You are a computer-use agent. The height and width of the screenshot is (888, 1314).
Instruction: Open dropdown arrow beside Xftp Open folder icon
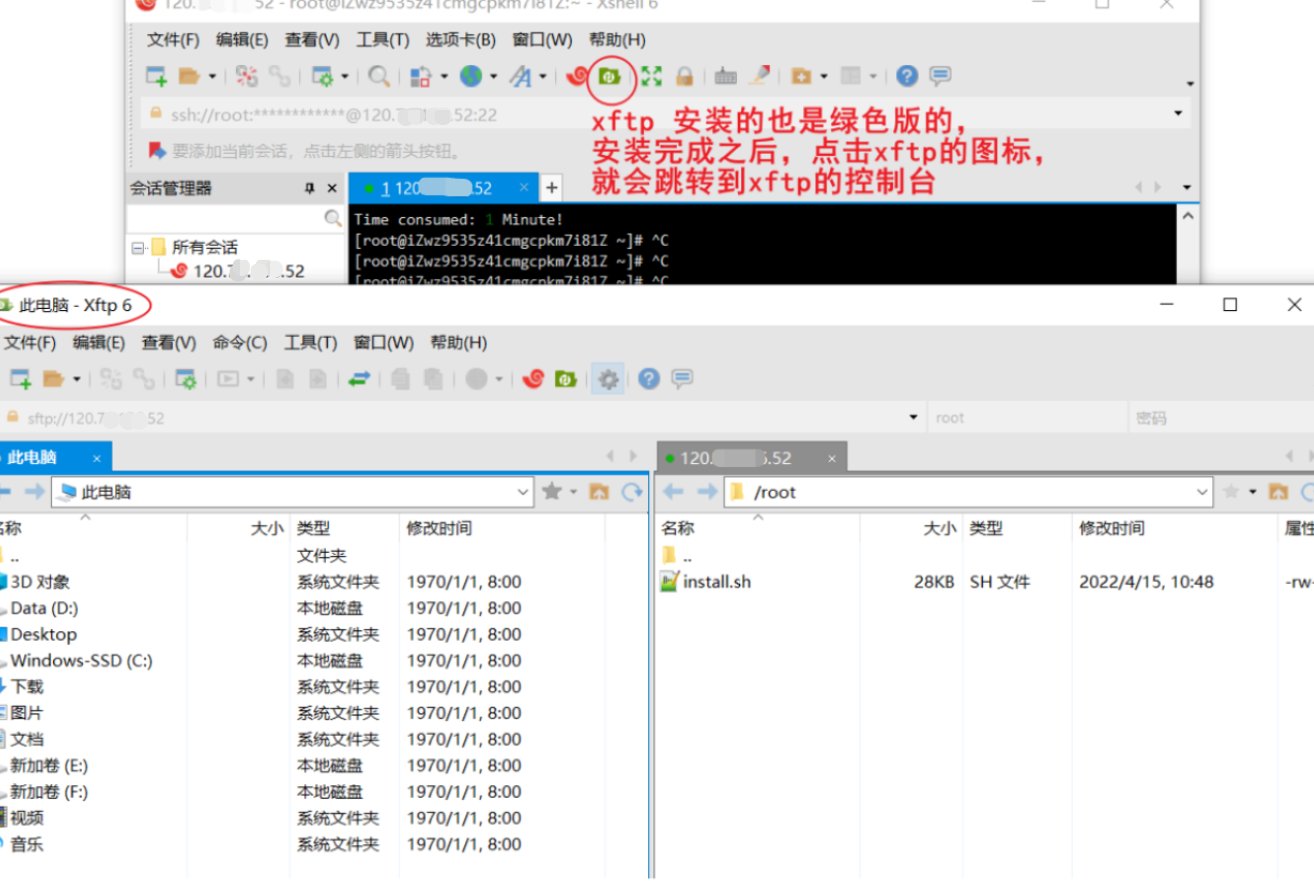pos(75,379)
